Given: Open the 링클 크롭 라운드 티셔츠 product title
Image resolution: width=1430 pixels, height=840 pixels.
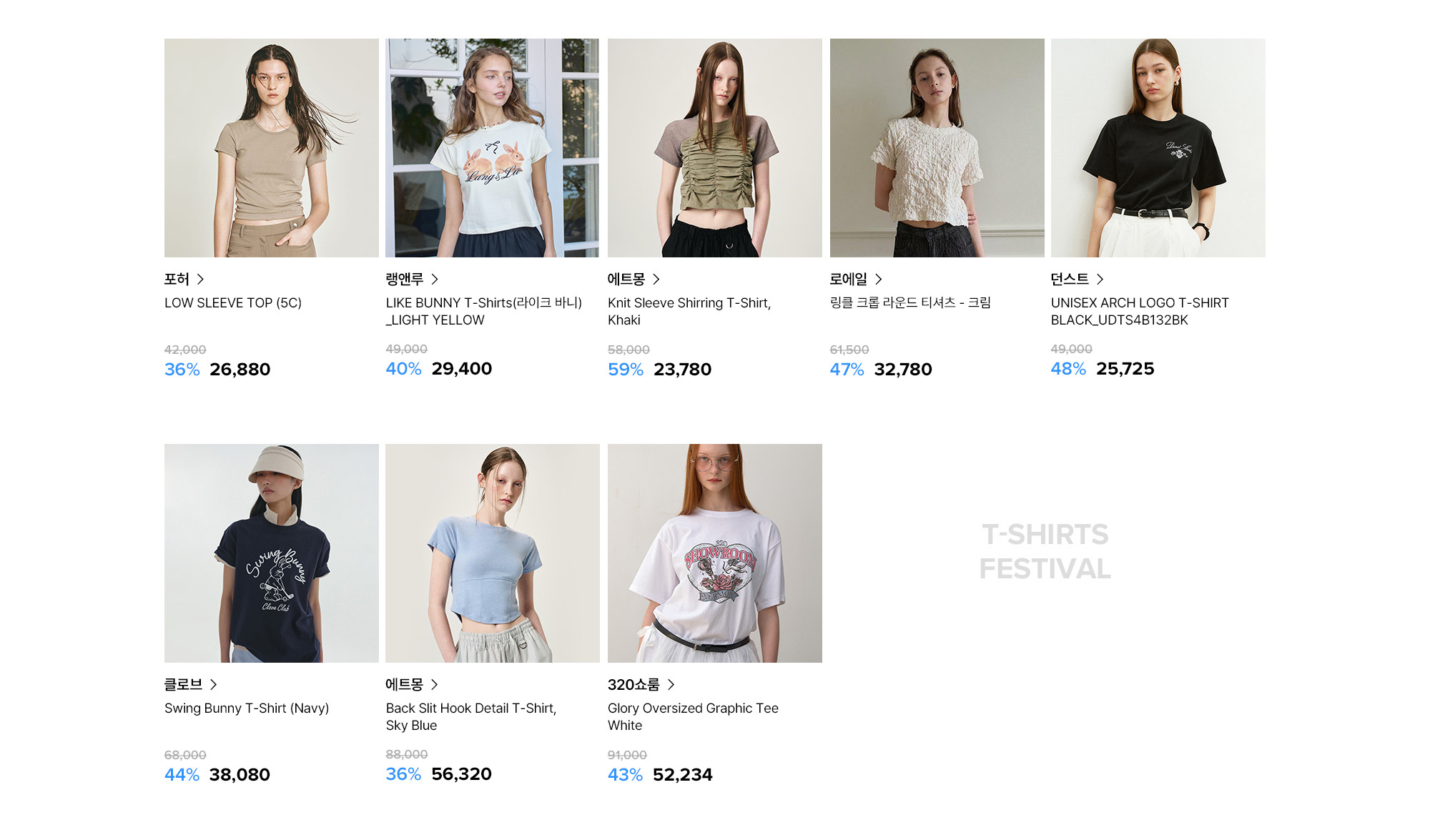Looking at the screenshot, I should (x=910, y=302).
